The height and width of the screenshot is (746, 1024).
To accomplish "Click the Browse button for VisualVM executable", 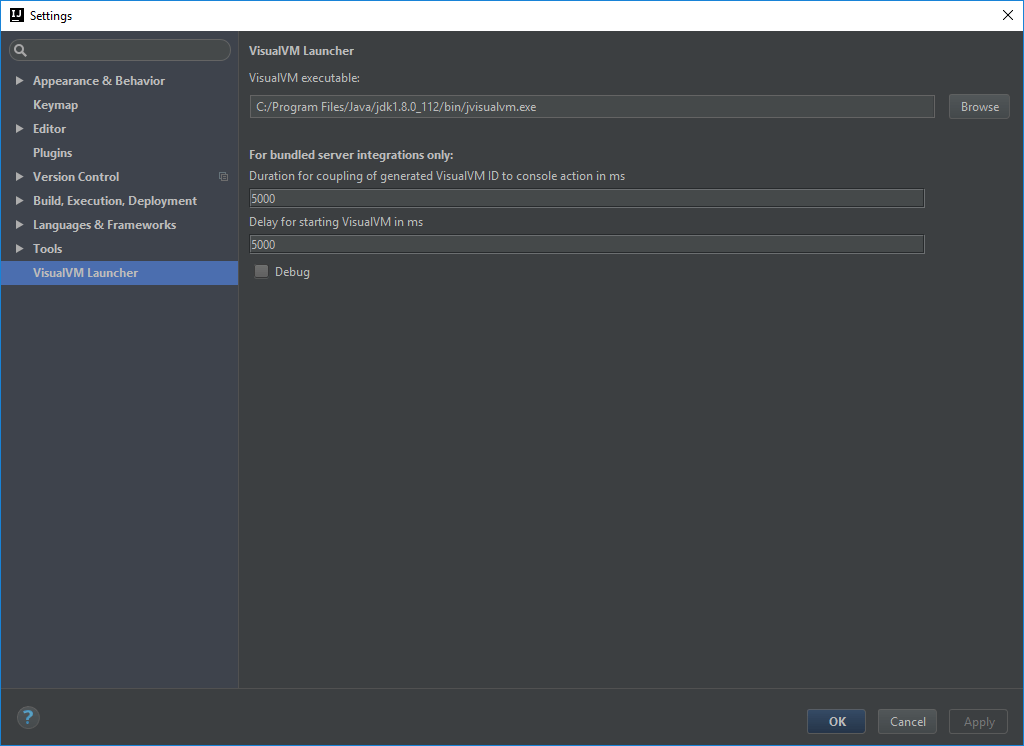I will click(x=978, y=106).
